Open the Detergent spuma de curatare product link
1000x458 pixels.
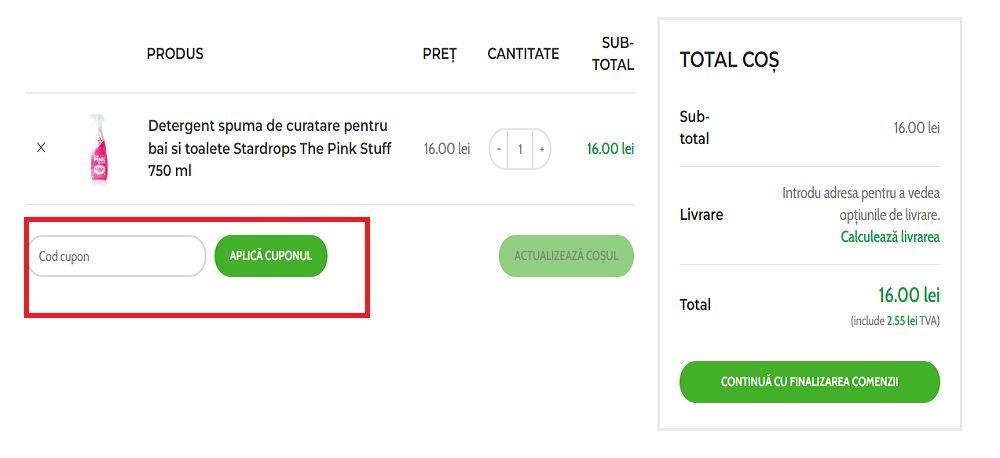coord(269,148)
